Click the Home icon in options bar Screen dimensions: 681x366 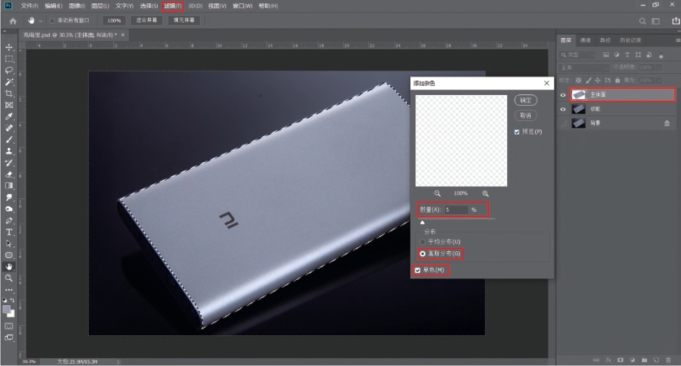(x=13, y=21)
